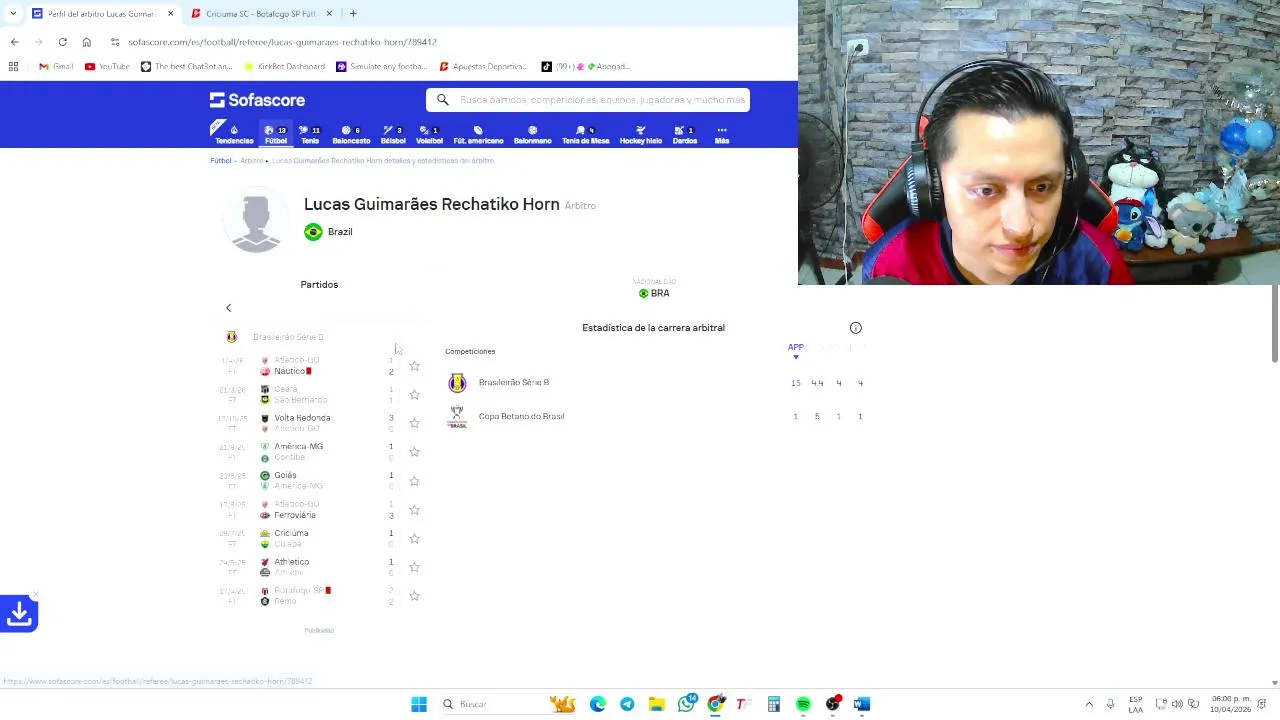Expand the Más sports menu
The image size is (1280, 720).
tap(721, 134)
